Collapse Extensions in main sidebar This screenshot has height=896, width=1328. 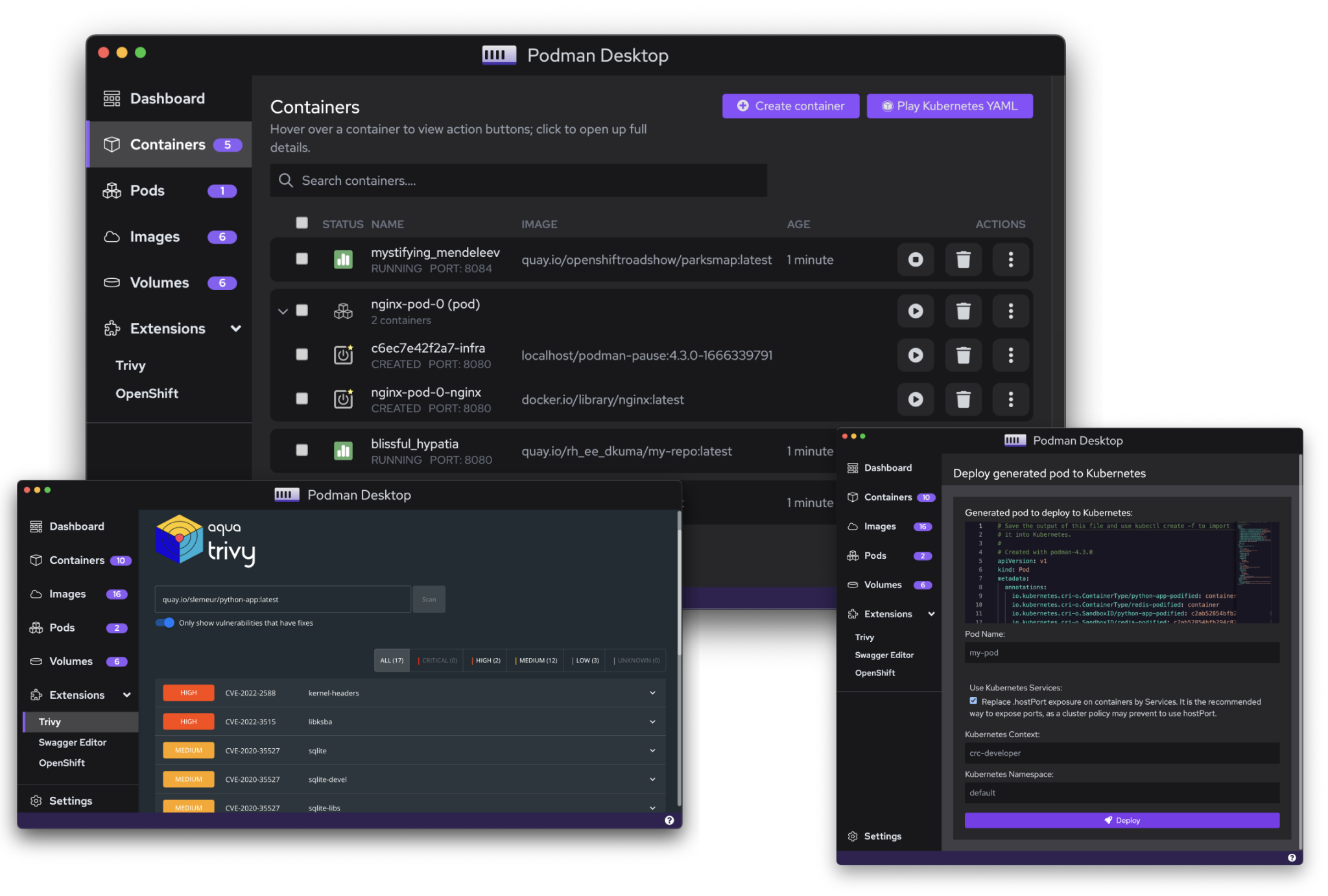point(235,329)
